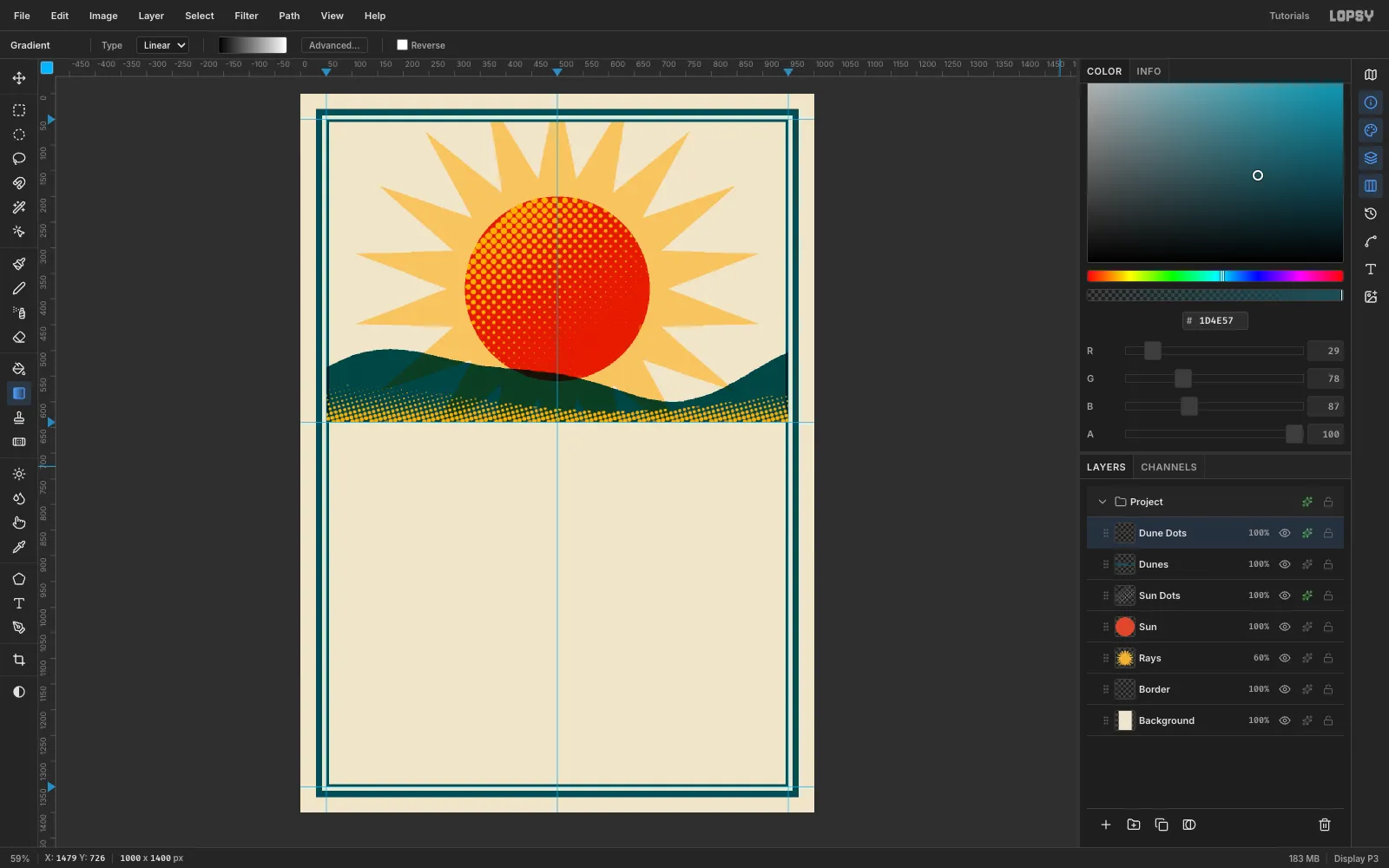The image size is (1389, 868).
Task: Select the Eraser tool
Action: coord(19,337)
